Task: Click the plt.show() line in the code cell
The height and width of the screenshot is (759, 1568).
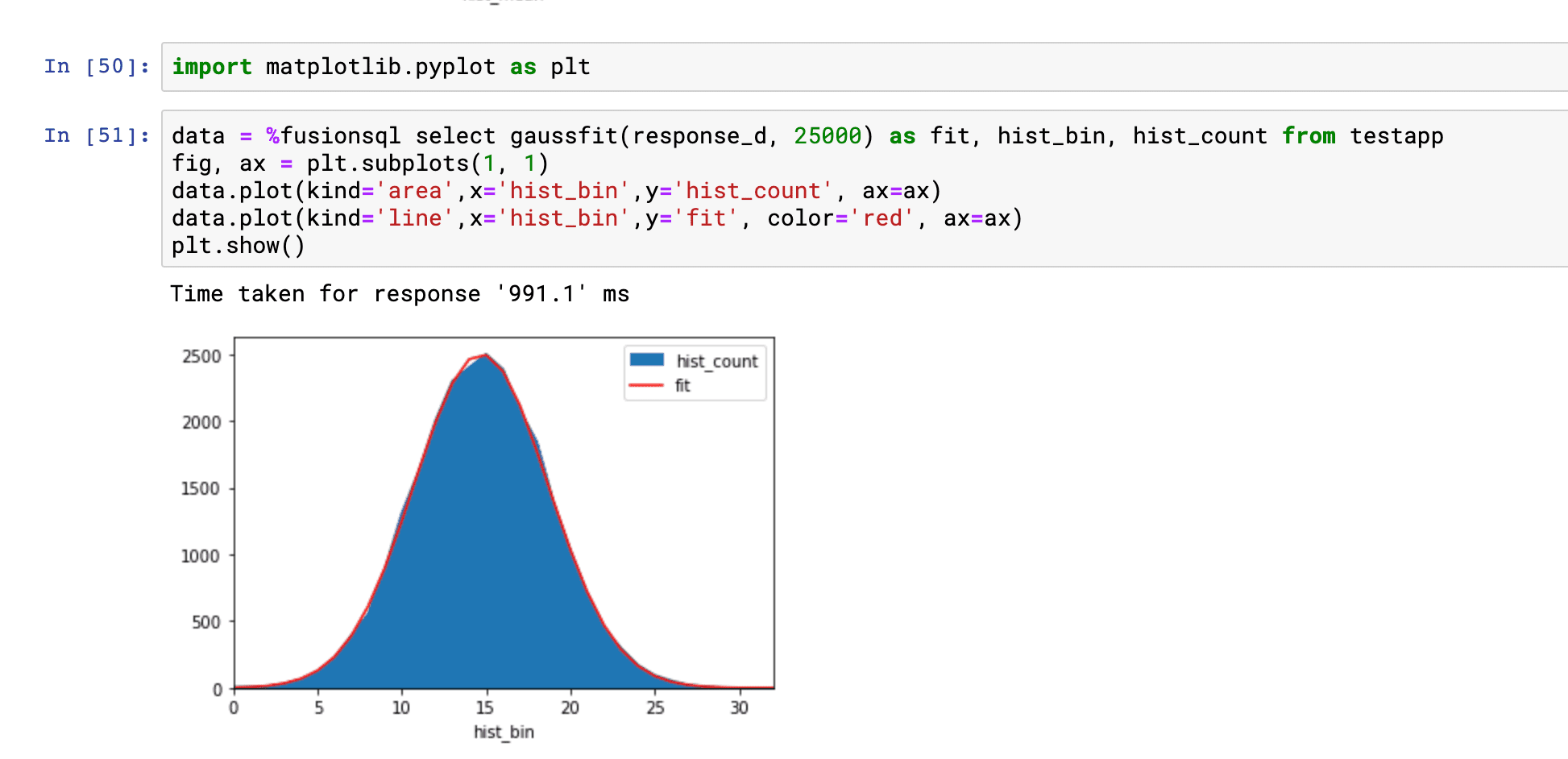Action: [x=237, y=245]
